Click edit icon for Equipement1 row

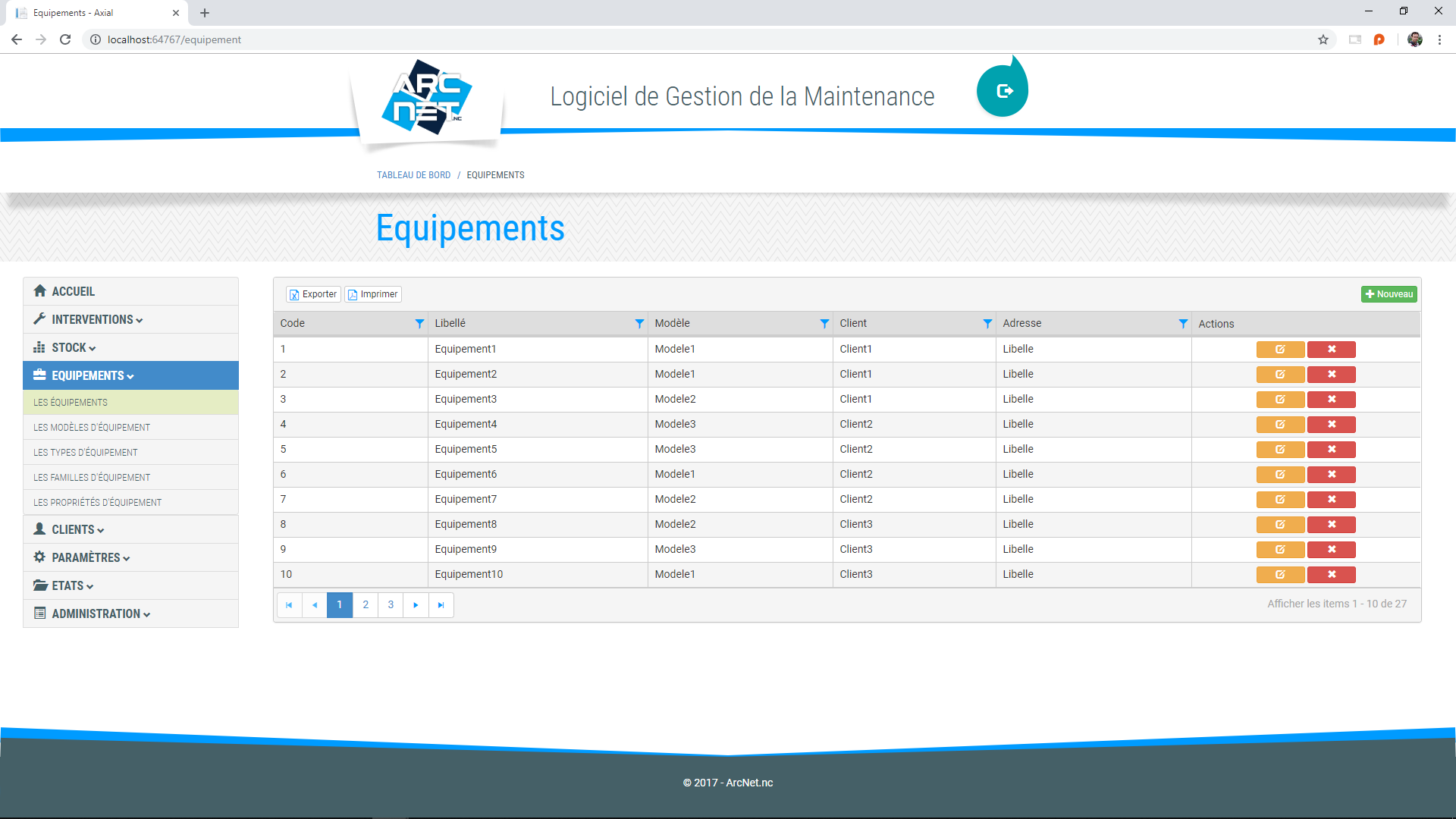pyautogui.click(x=1280, y=350)
